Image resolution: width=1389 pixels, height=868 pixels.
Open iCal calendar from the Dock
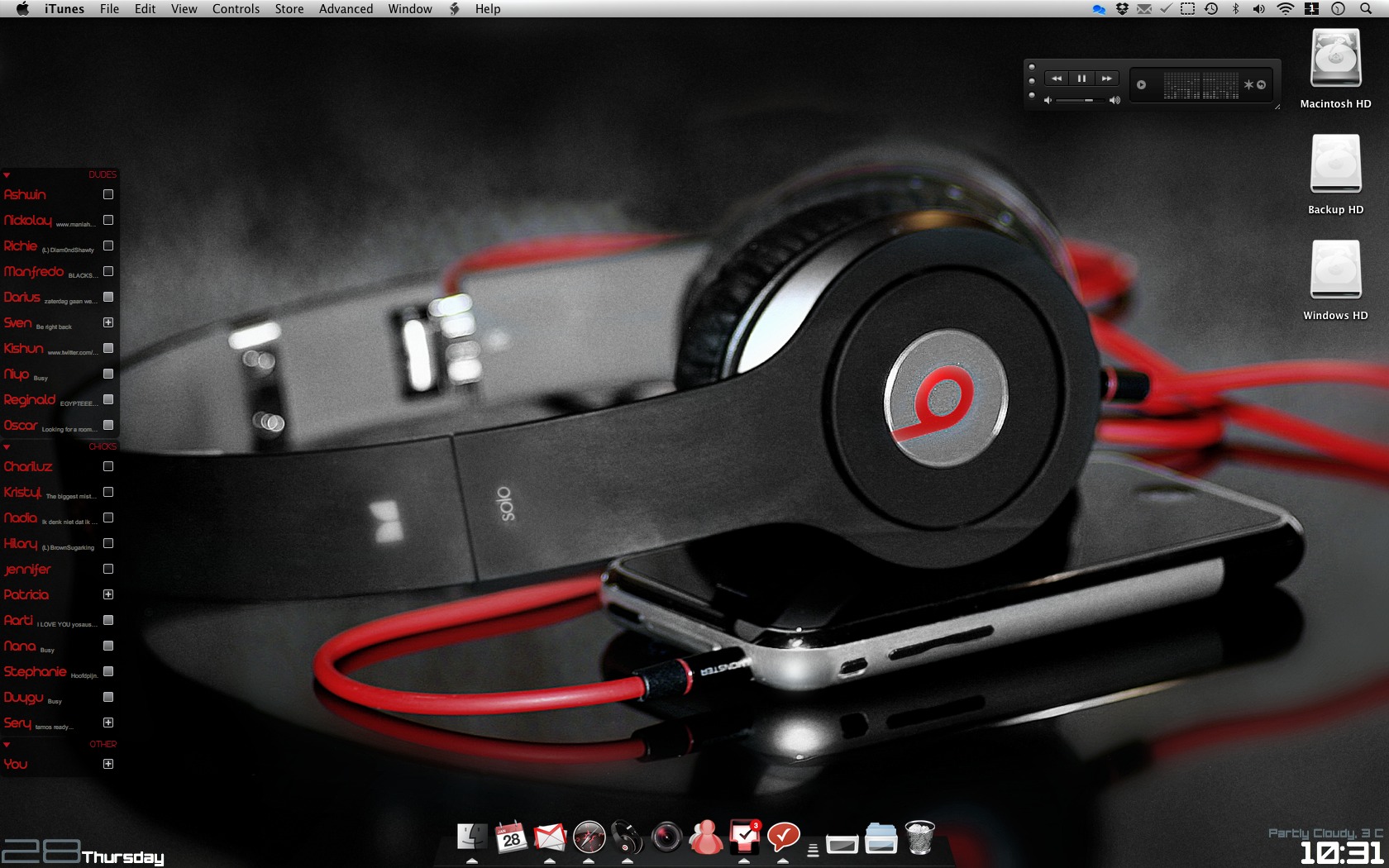511,837
